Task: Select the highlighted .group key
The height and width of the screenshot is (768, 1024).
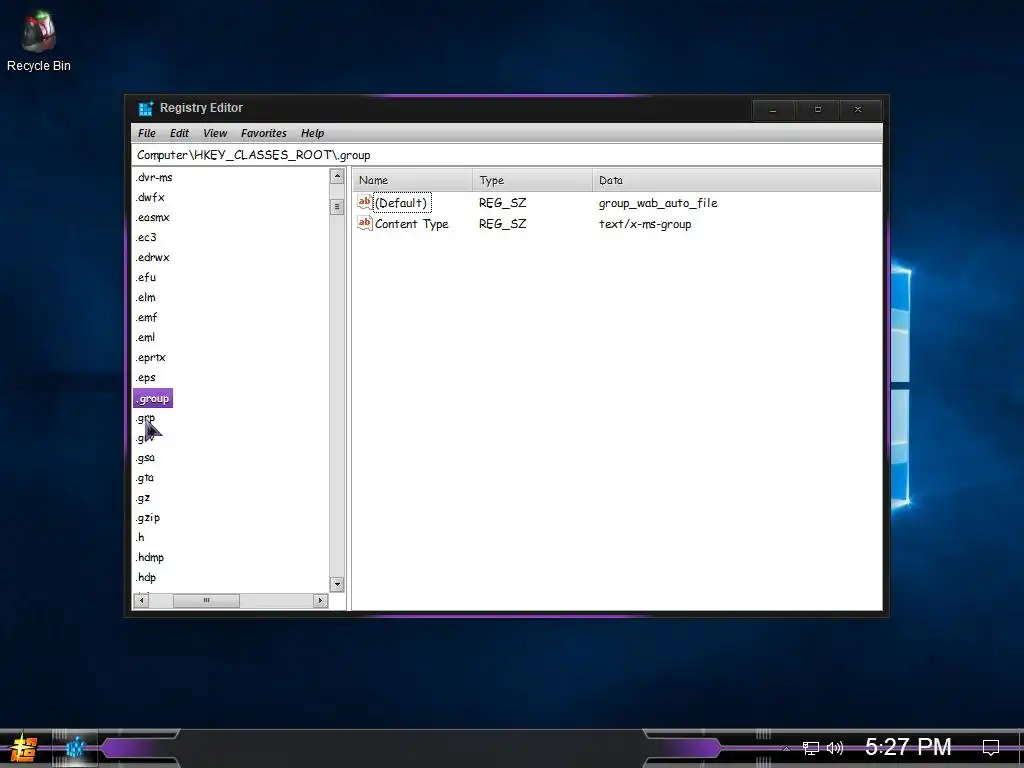Action: pyautogui.click(x=153, y=398)
